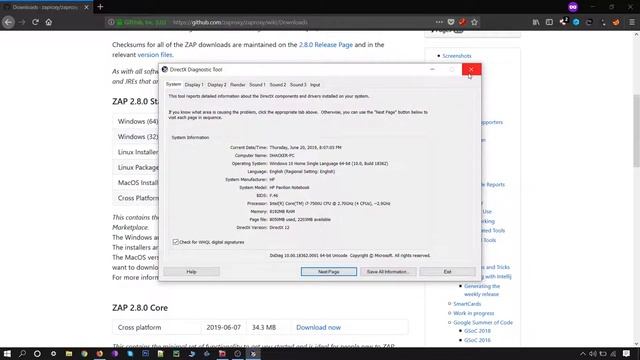
Task: Click the Exit button
Action: click(x=447, y=272)
